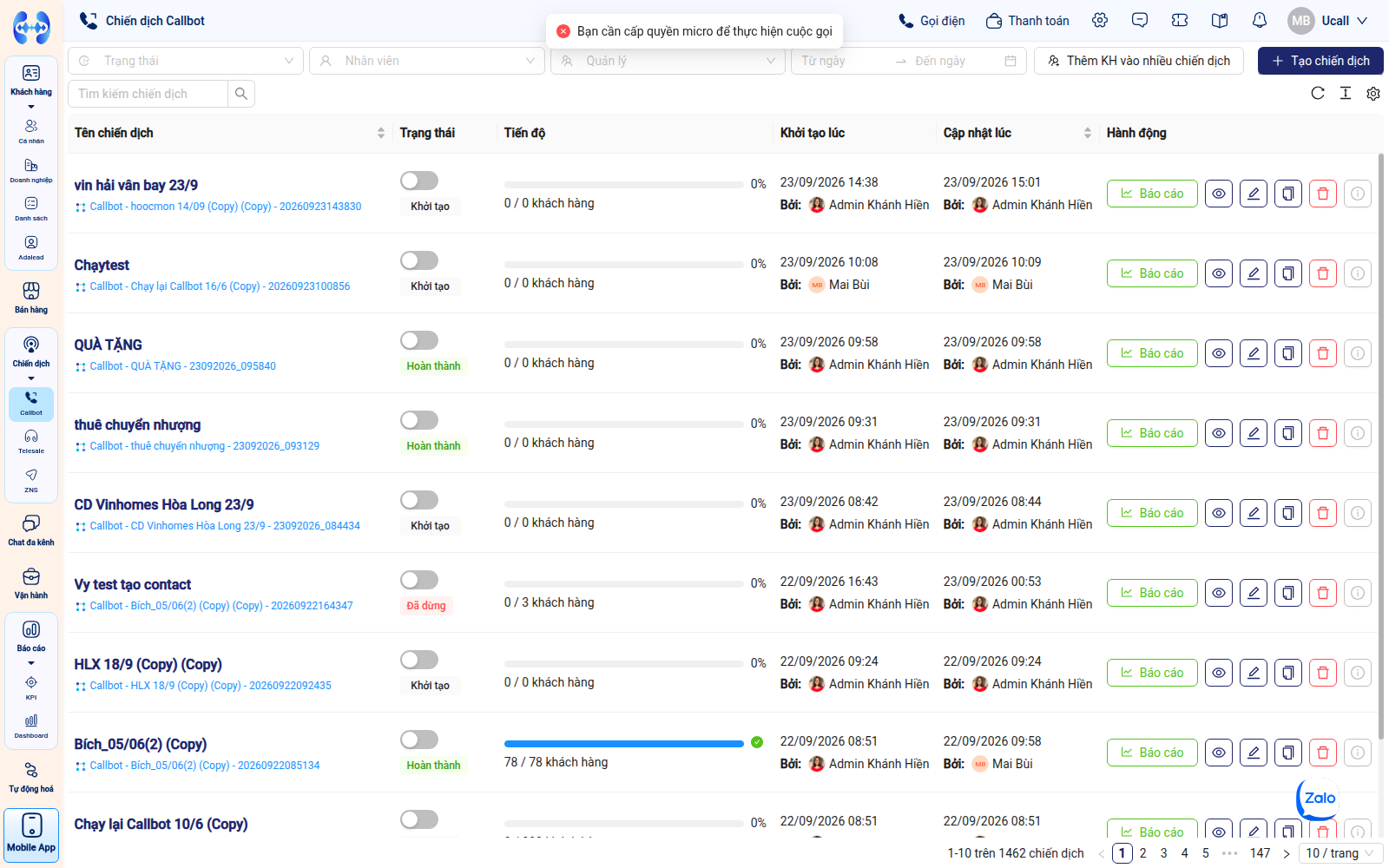The width and height of the screenshot is (1389, 868).
Task: Delete the QUÀ TẶNG campaign
Action: 1323,353
